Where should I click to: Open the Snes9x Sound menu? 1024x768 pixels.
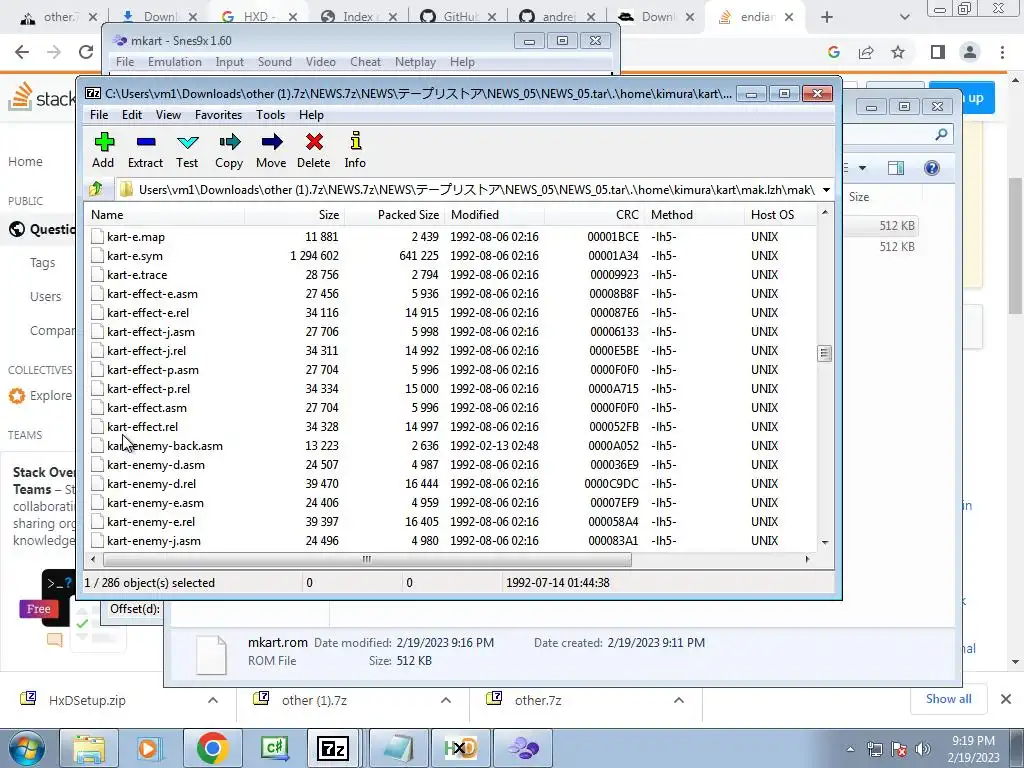(274, 62)
